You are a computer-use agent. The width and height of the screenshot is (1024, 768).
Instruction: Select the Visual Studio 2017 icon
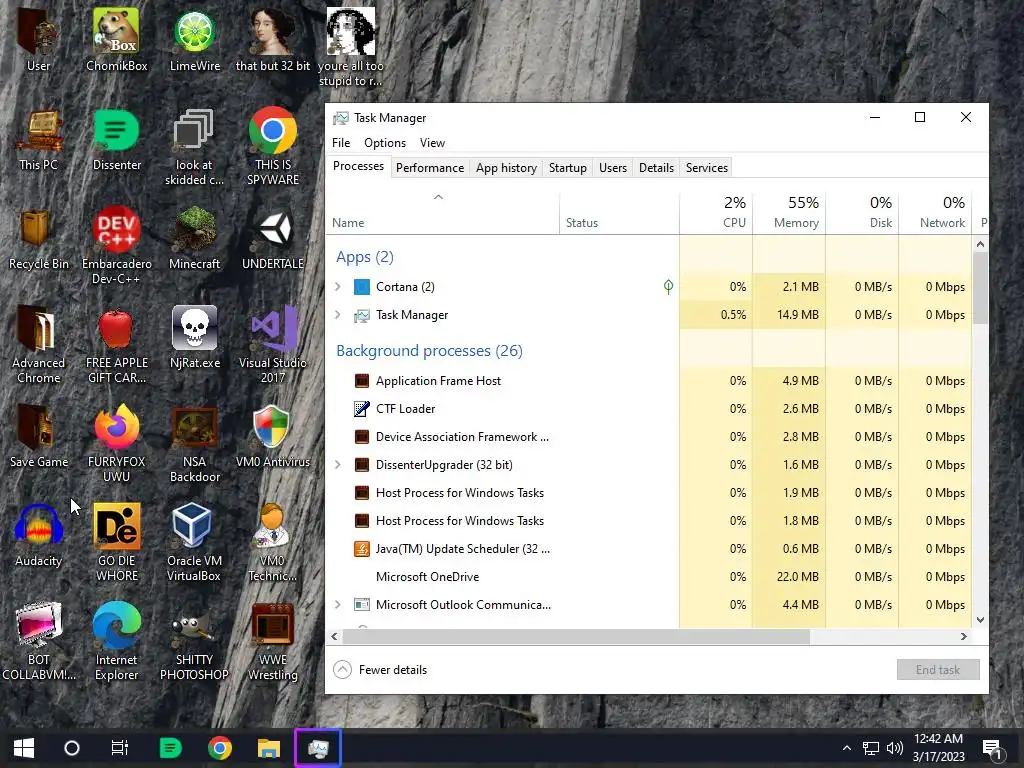coord(273,345)
